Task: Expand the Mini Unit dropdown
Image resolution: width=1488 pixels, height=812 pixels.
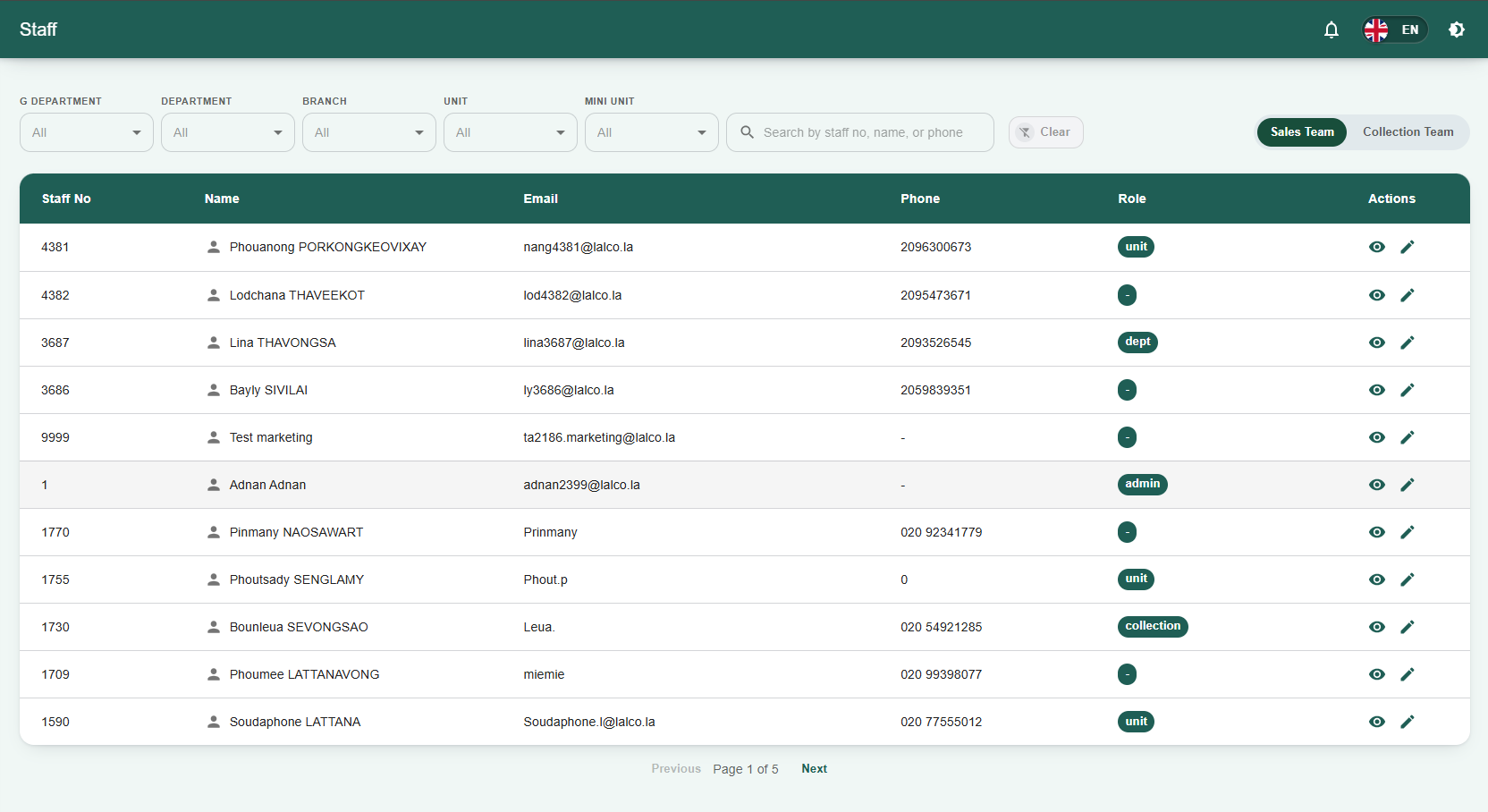Action: (652, 132)
